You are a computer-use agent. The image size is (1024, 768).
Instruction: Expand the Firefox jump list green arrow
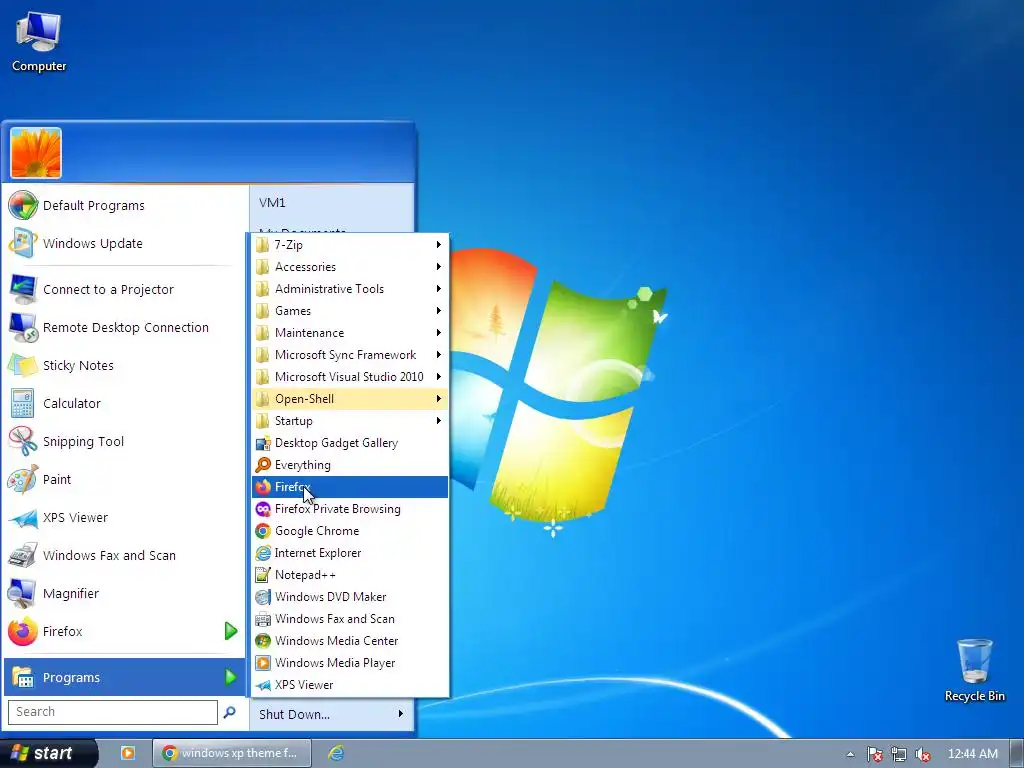pyautogui.click(x=231, y=631)
